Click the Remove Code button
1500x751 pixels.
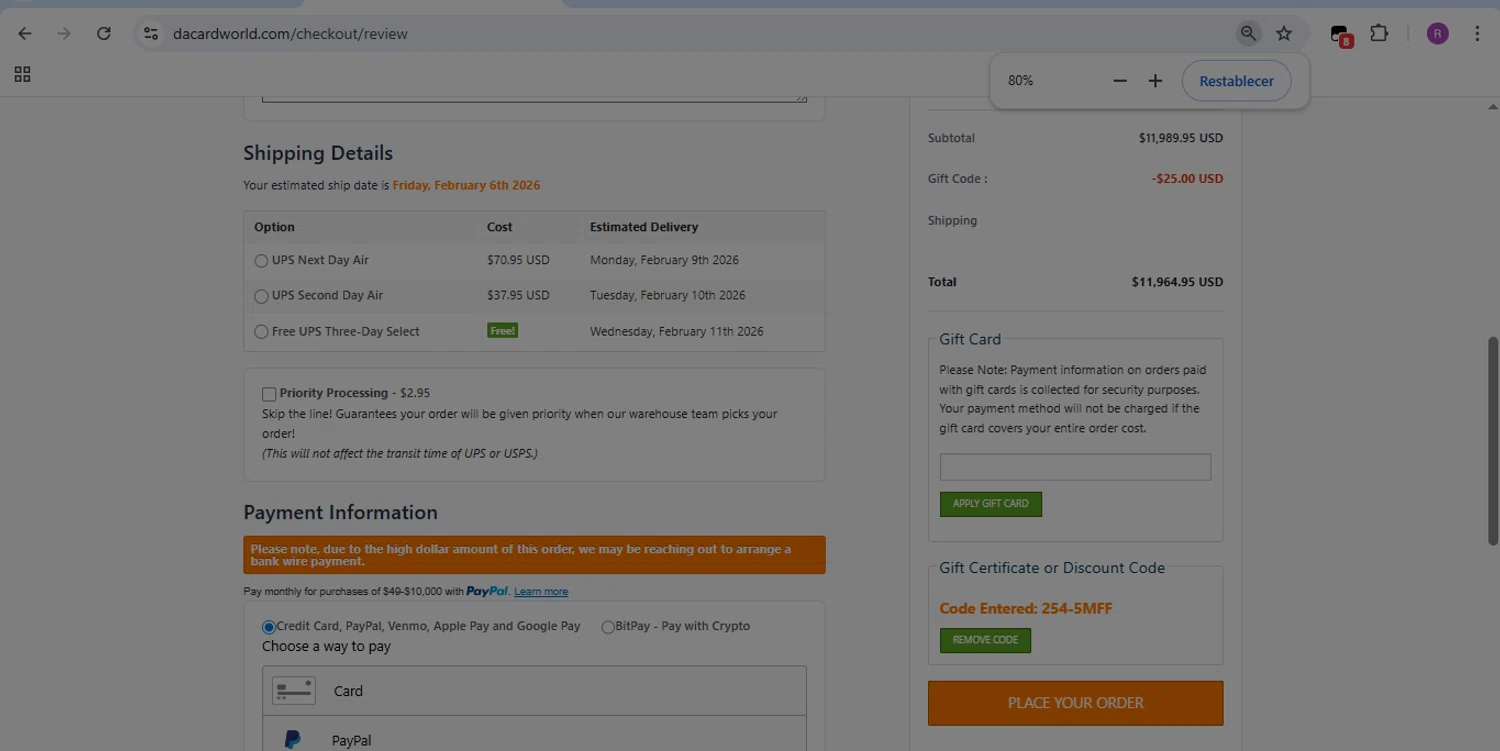click(985, 640)
